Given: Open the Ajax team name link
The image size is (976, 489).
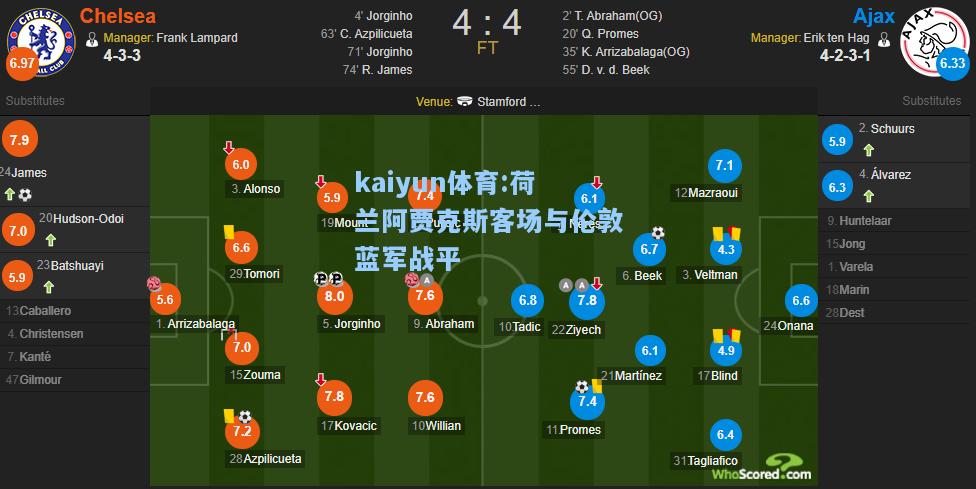Looking at the screenshot, I should [874, 16].
